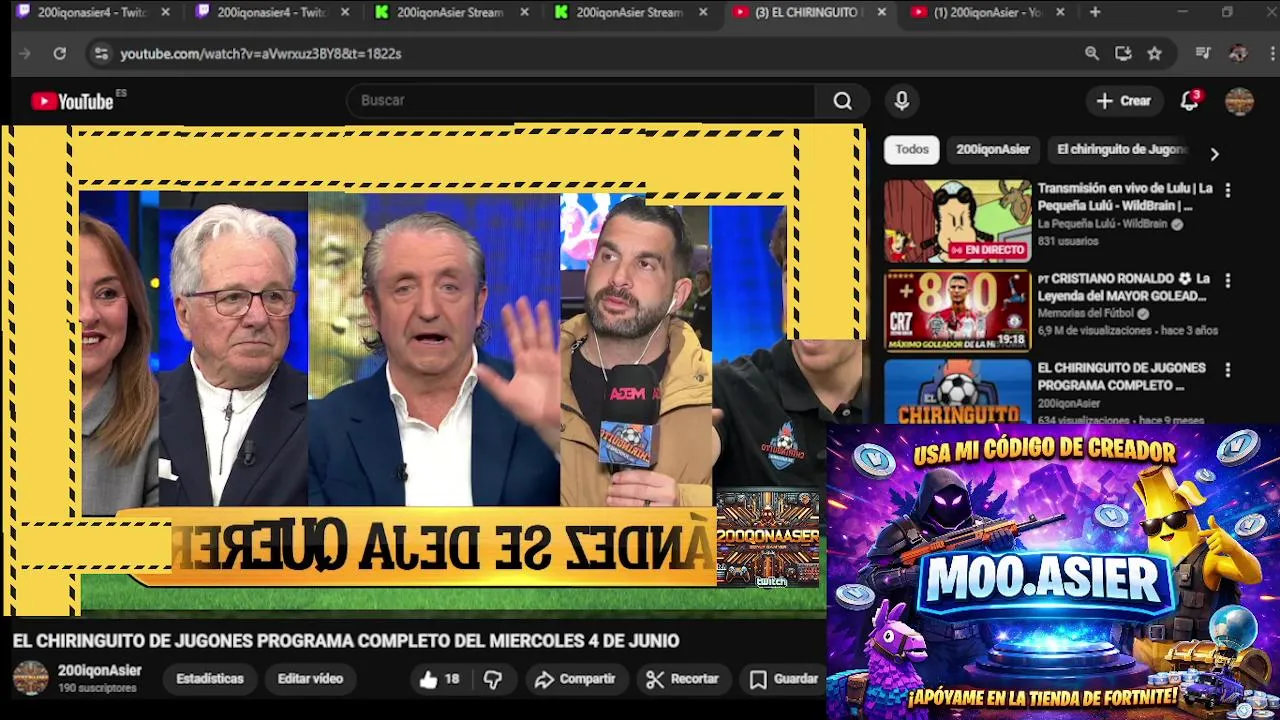Reload the page
The width and height of the screenshot is (1280, 720).
pyautogui.click(x=60, y=54)
